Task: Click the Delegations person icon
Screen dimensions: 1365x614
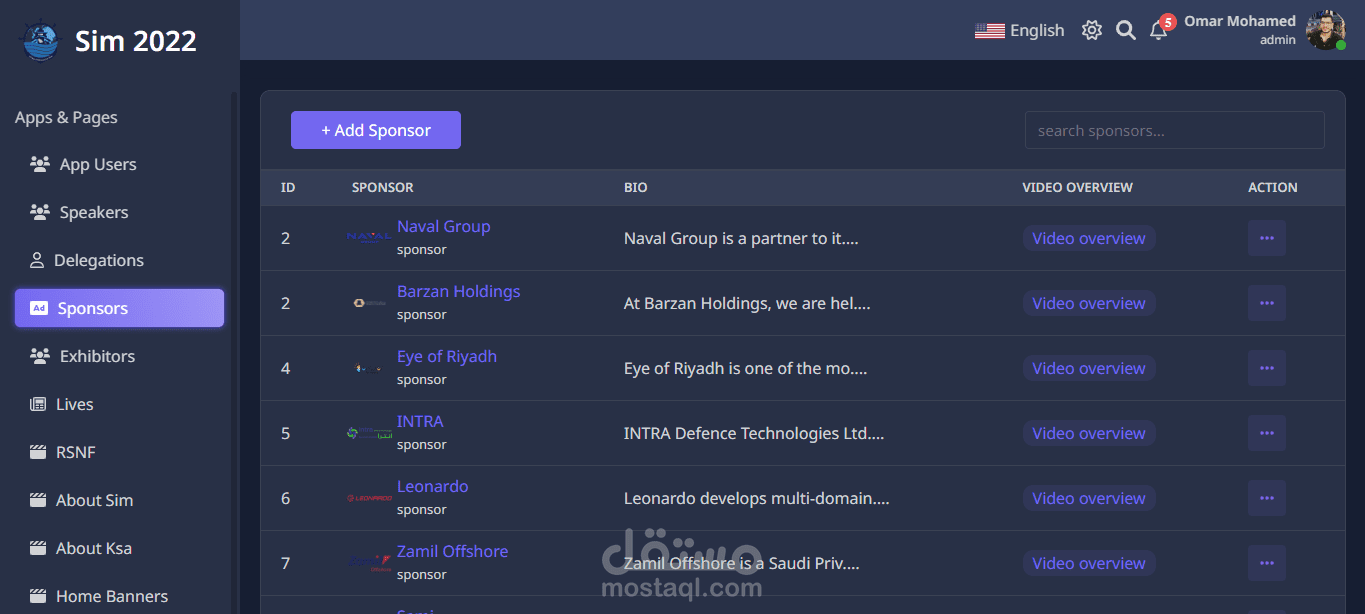Action: [x=37, y=260]
